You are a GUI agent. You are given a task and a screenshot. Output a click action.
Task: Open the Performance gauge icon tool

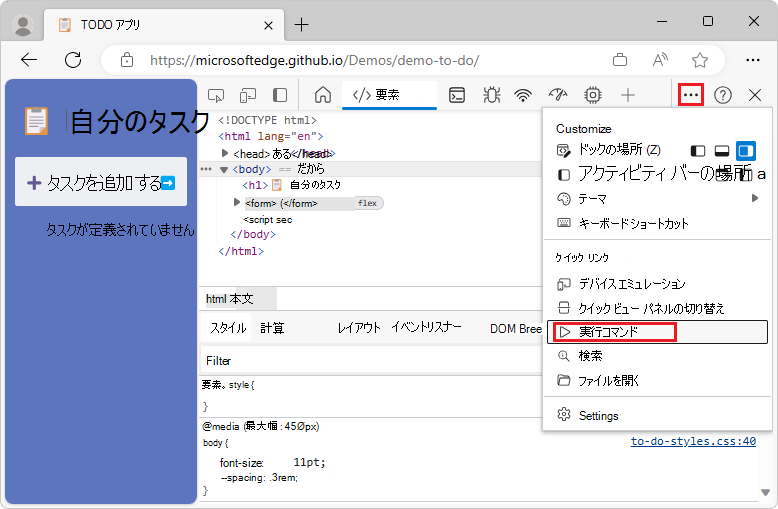point(558,95)
